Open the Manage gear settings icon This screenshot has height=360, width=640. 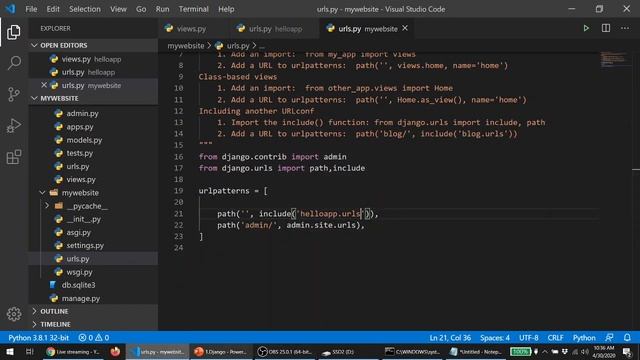tap(14, 314)
